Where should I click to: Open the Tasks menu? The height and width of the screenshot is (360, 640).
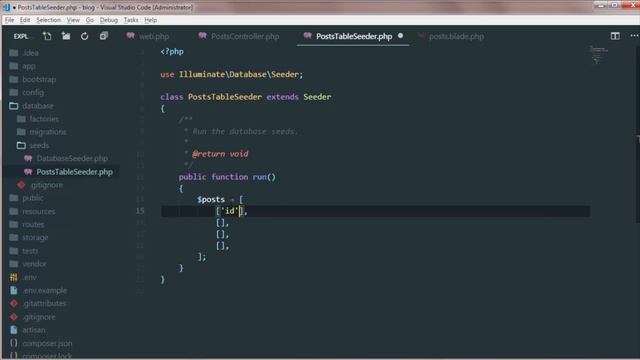point(131,20)
